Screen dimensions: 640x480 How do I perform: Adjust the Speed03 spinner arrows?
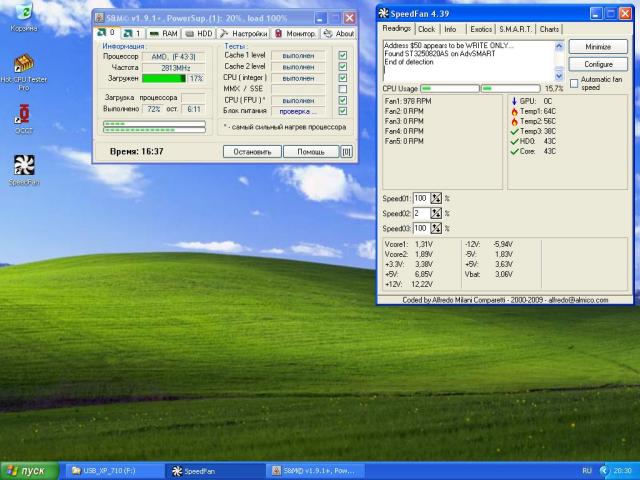pos(436,228)
